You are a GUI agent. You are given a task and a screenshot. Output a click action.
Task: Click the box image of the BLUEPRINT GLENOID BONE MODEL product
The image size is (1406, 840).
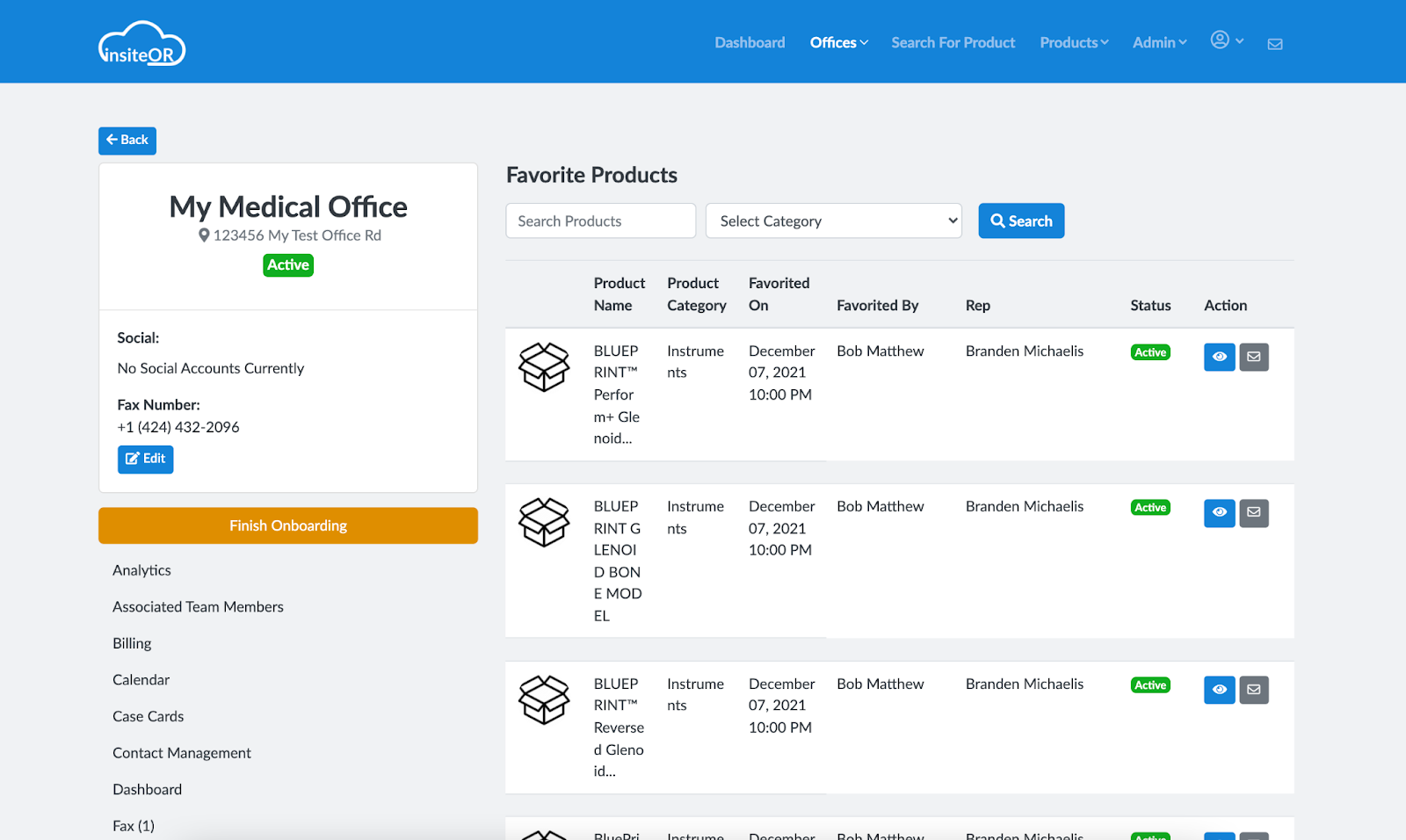[x=544, y=522]
